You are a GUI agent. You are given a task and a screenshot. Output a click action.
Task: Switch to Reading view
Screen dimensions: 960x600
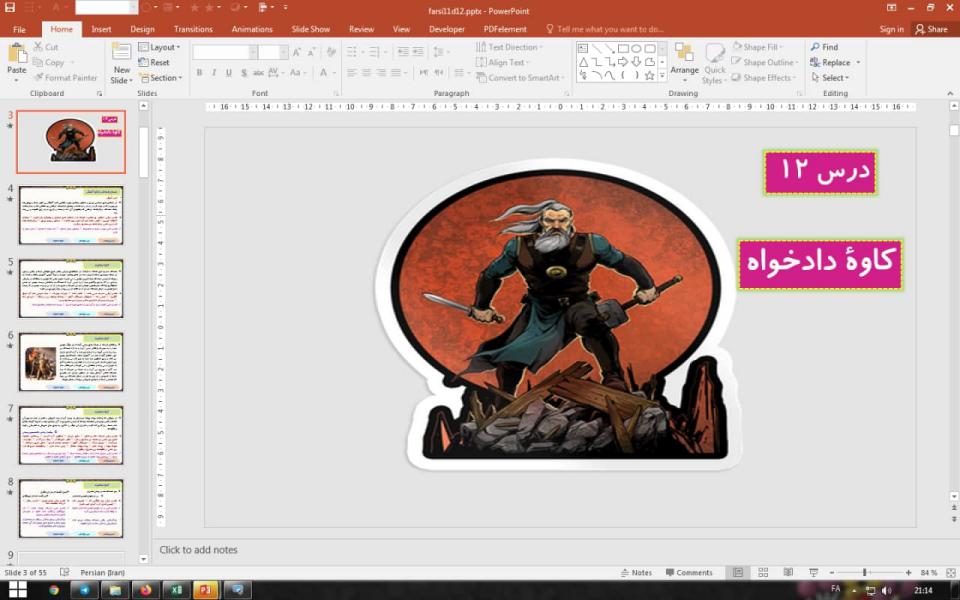coord(788,572)
